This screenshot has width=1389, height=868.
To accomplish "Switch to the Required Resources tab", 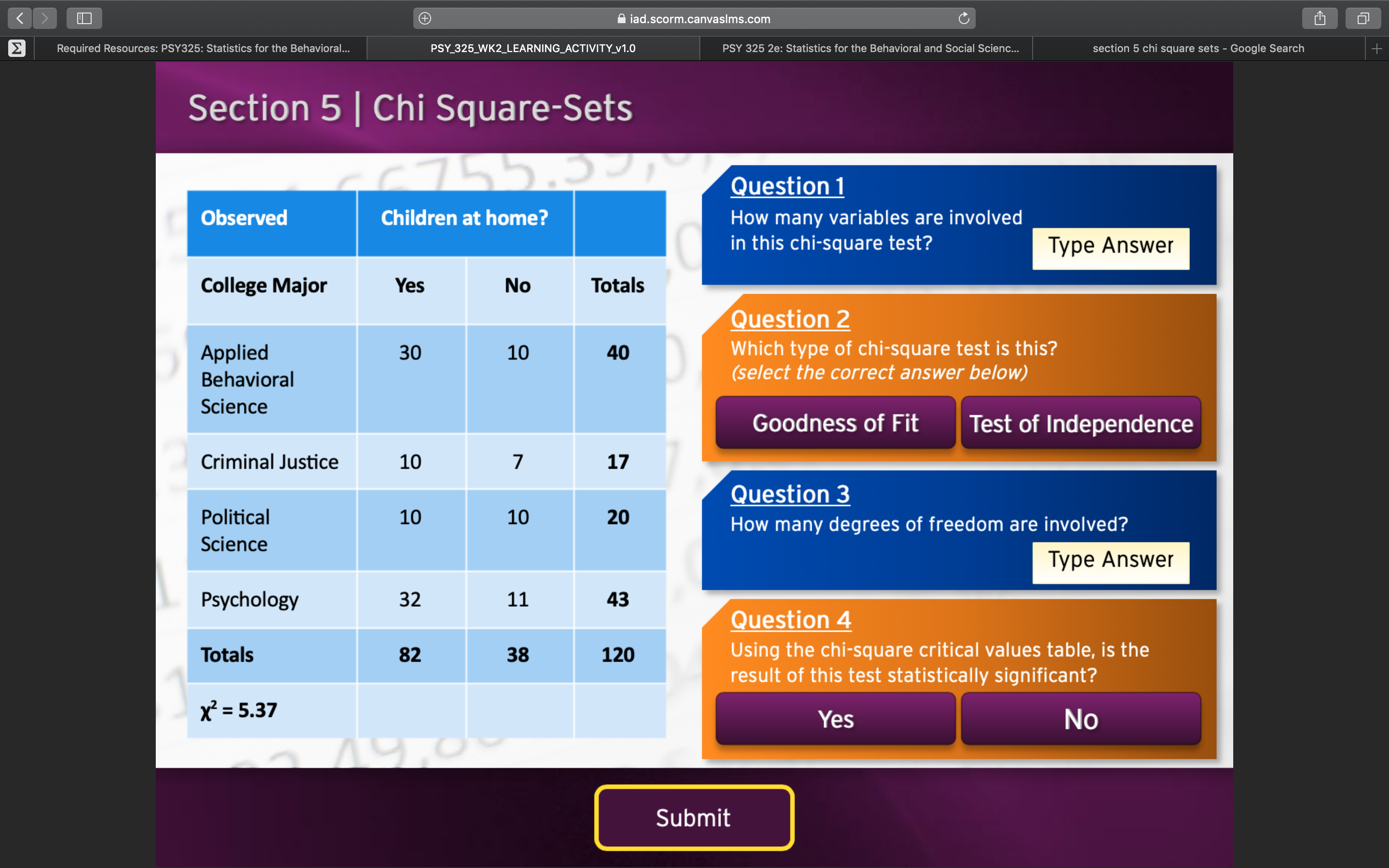I will click(x=204, y=48).
